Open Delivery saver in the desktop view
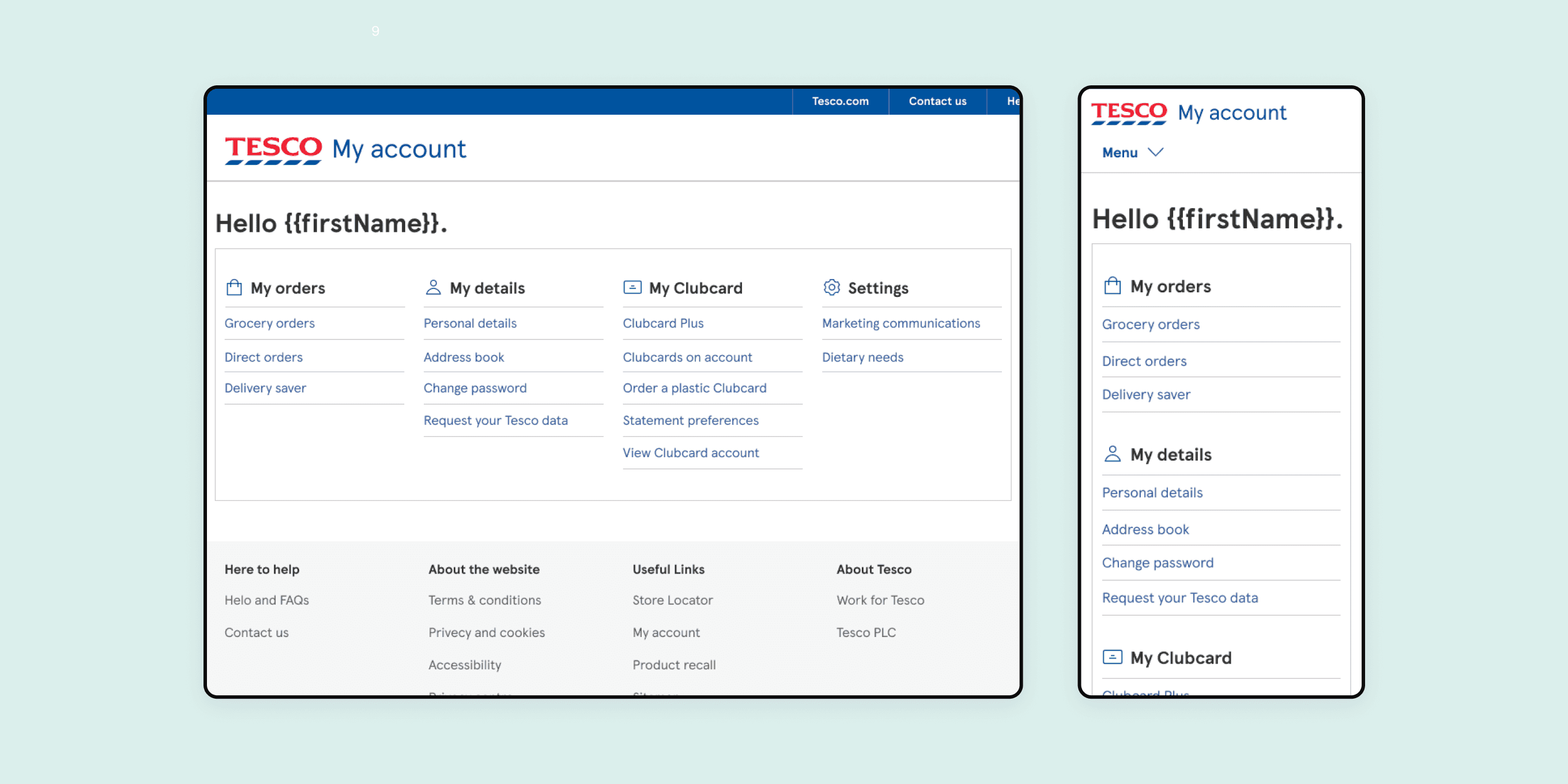This screenshot has height=784, width=1568. pos(265,389)
